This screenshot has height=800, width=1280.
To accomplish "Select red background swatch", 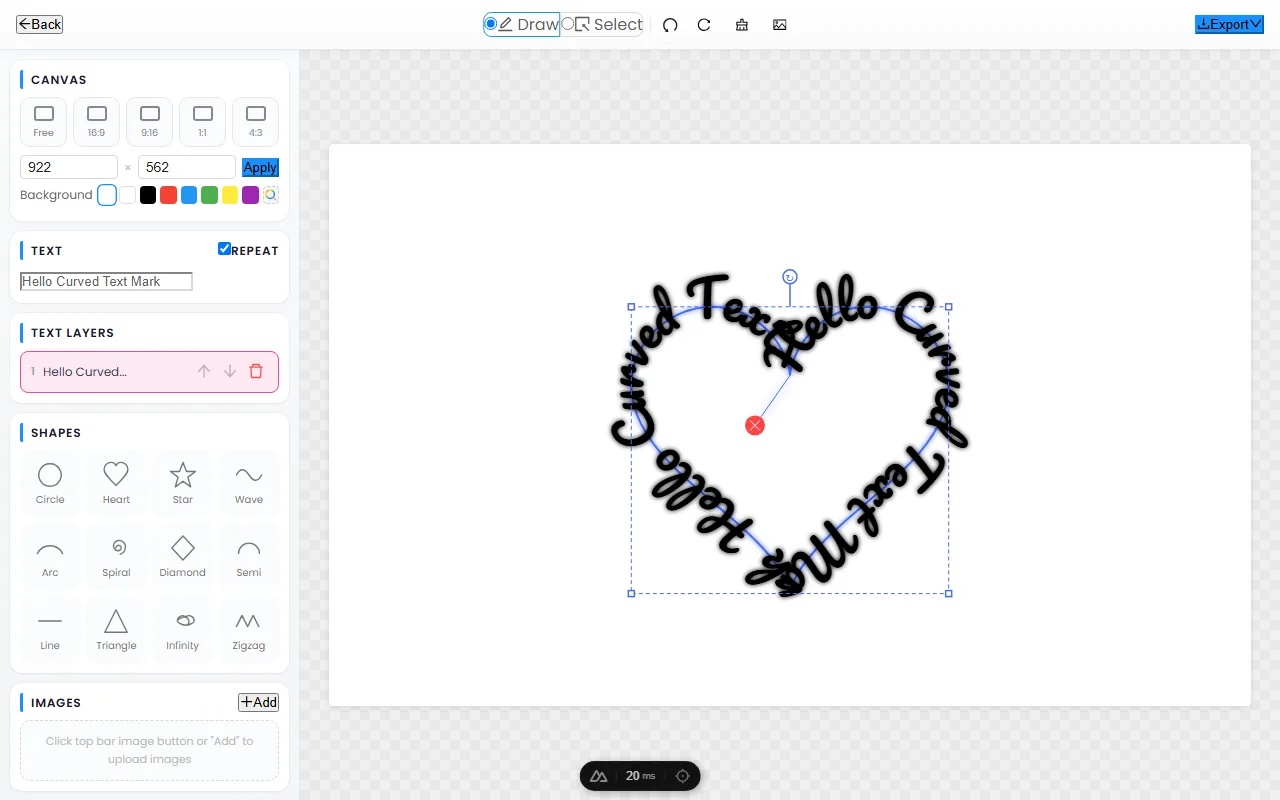I will tap(169, 195).
